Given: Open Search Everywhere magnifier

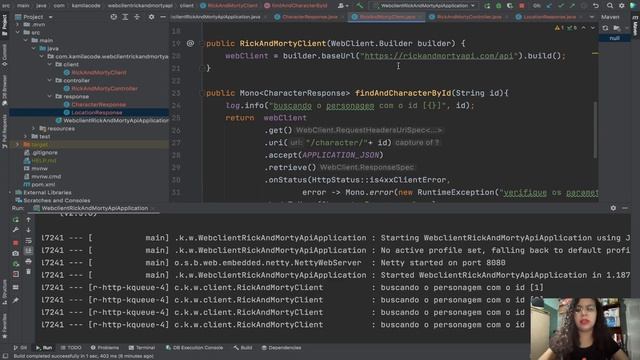Looking at the screenshot, I should point(609,6).
